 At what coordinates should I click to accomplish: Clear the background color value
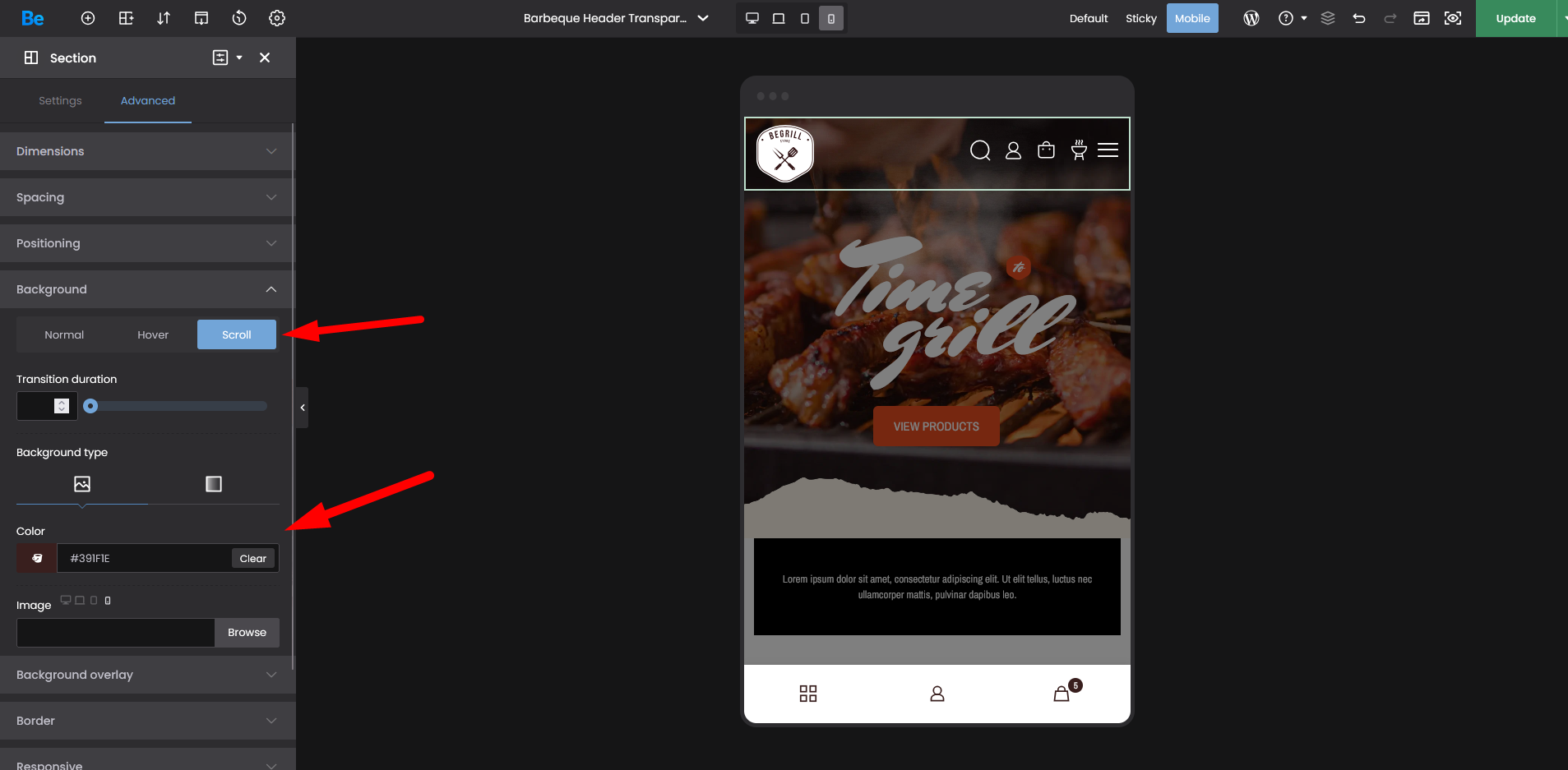click(x=253, y=558)
